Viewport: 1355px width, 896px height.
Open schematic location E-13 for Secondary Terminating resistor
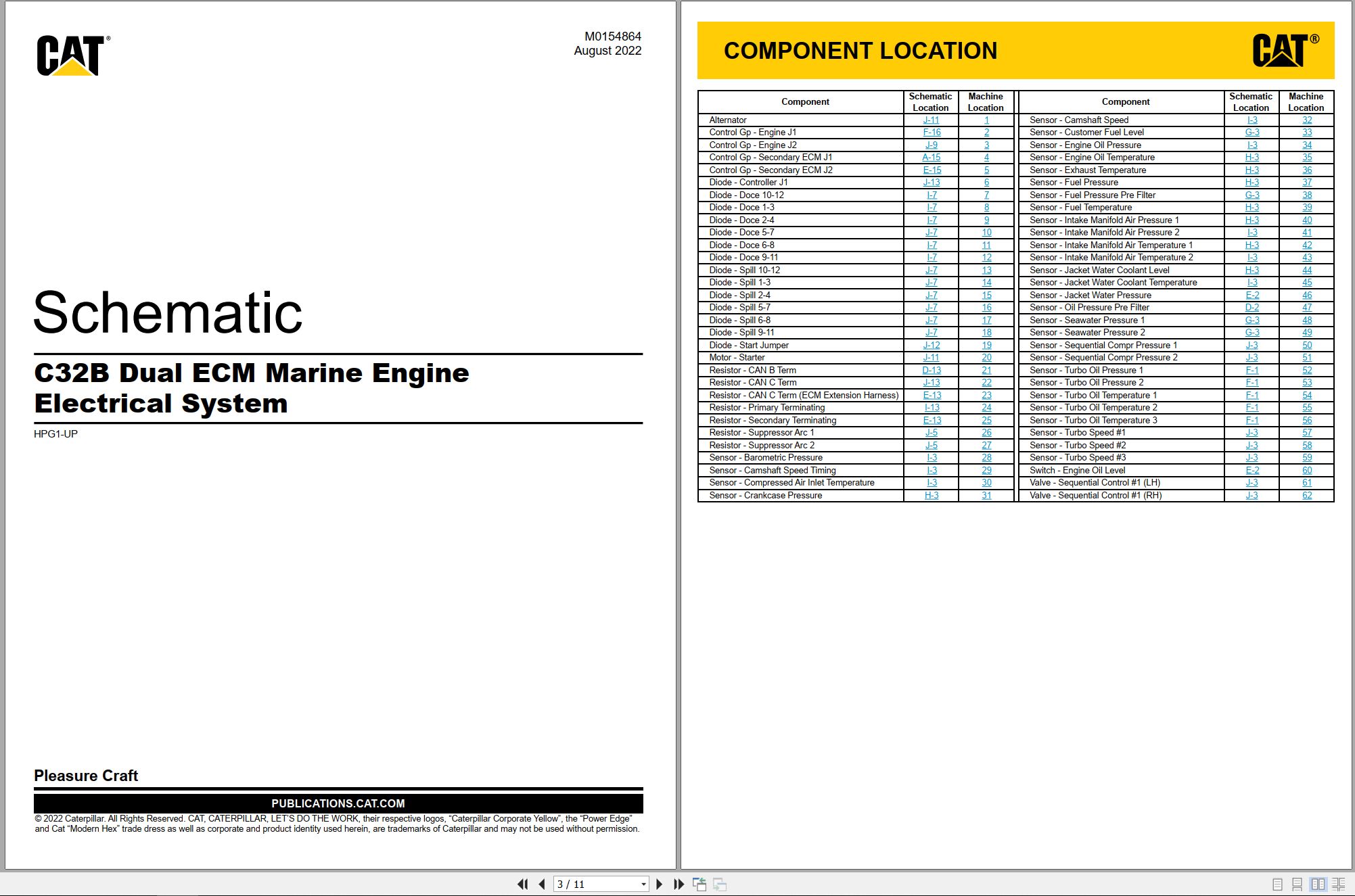coord(932,421)
